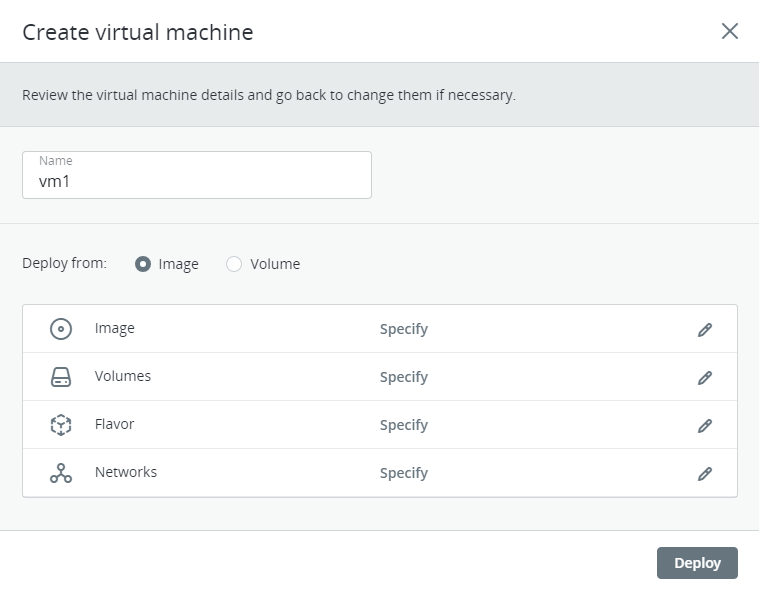Click the network nodes icon beside Networks
The image size is (759, 592).
(61, 473)
